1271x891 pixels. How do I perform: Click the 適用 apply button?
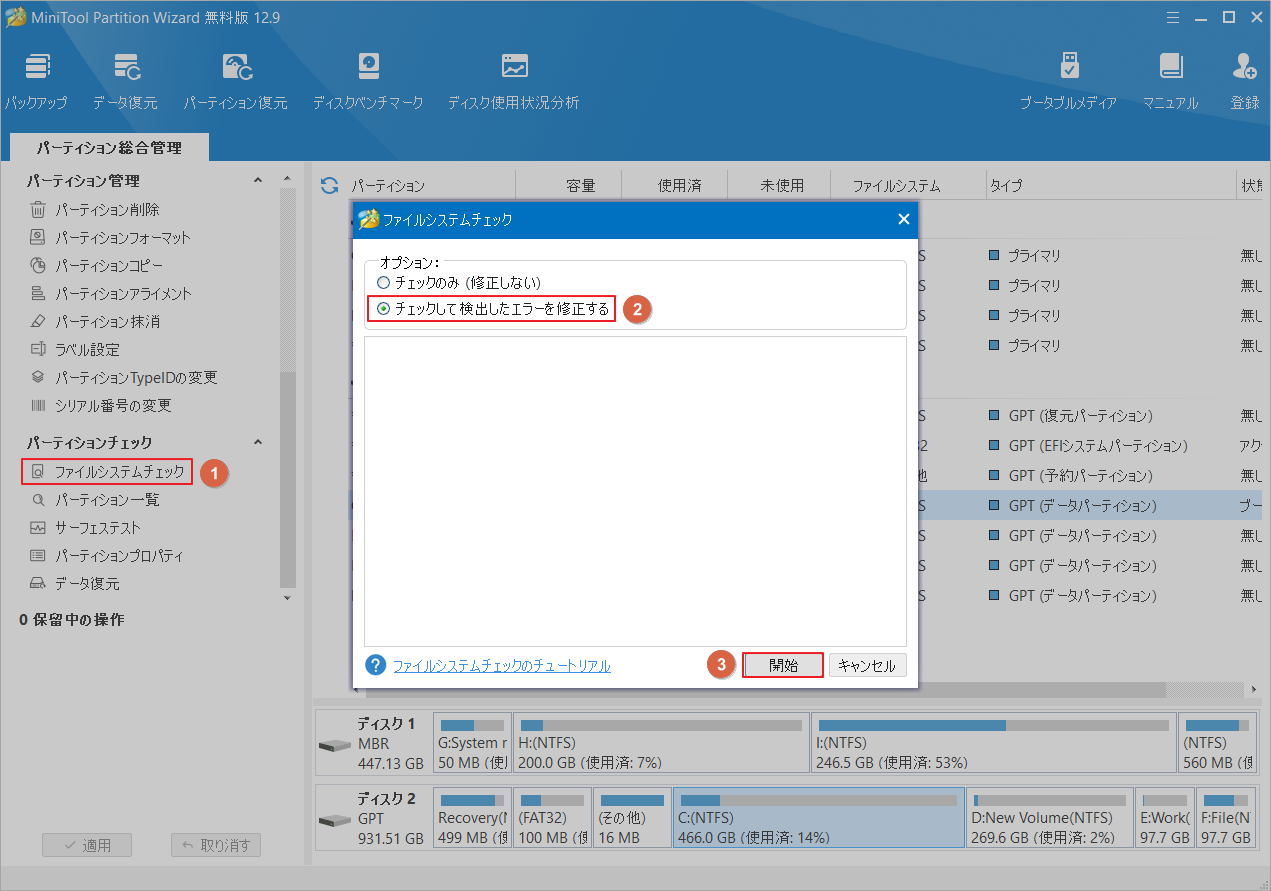(87, 845)
